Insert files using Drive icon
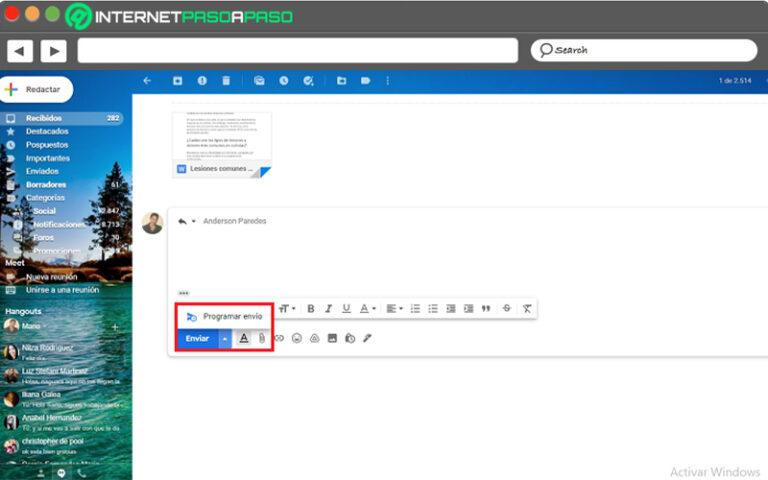 [x=314, y=338]
